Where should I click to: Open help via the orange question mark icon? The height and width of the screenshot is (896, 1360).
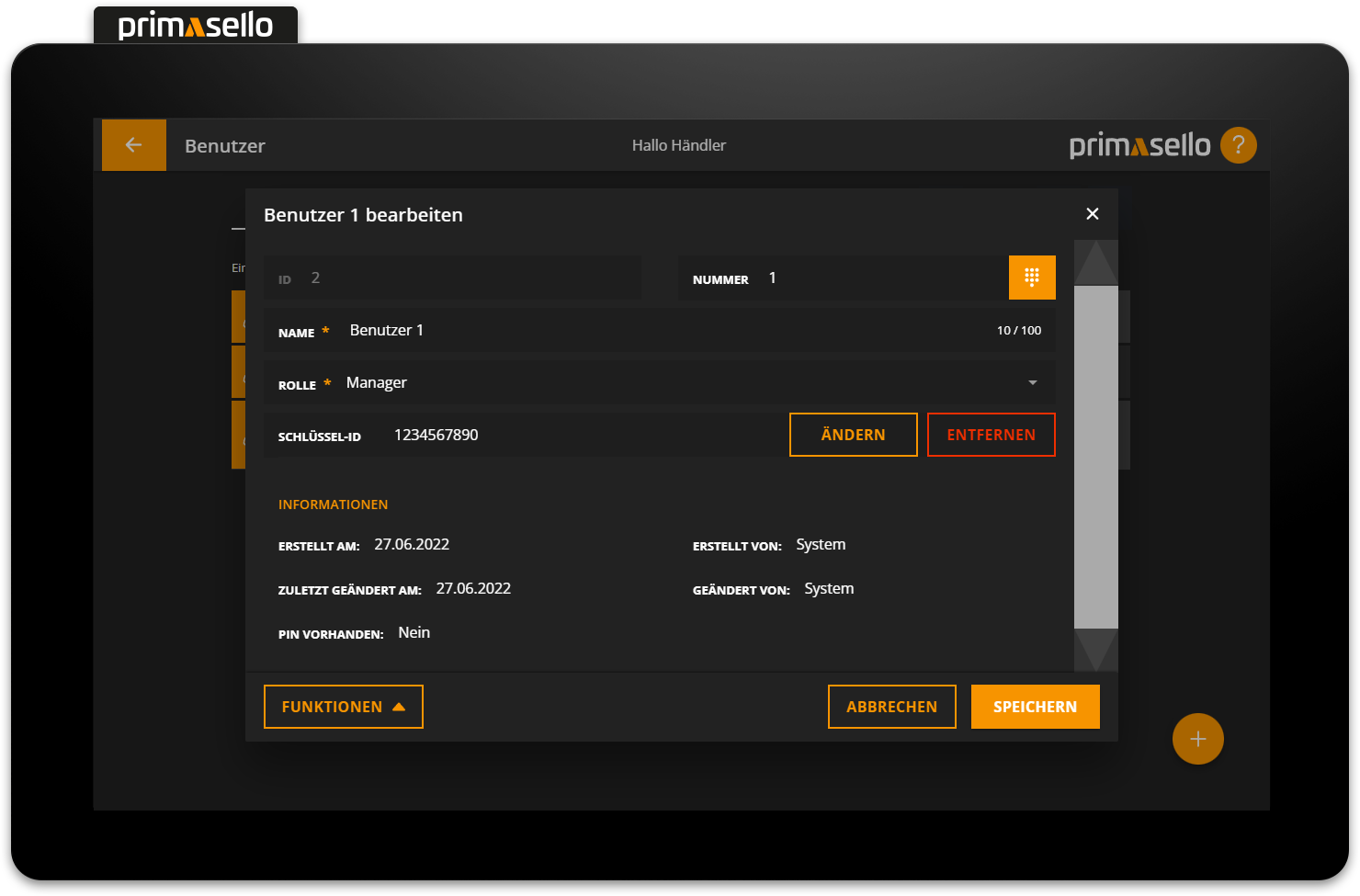coord(1238,144)
